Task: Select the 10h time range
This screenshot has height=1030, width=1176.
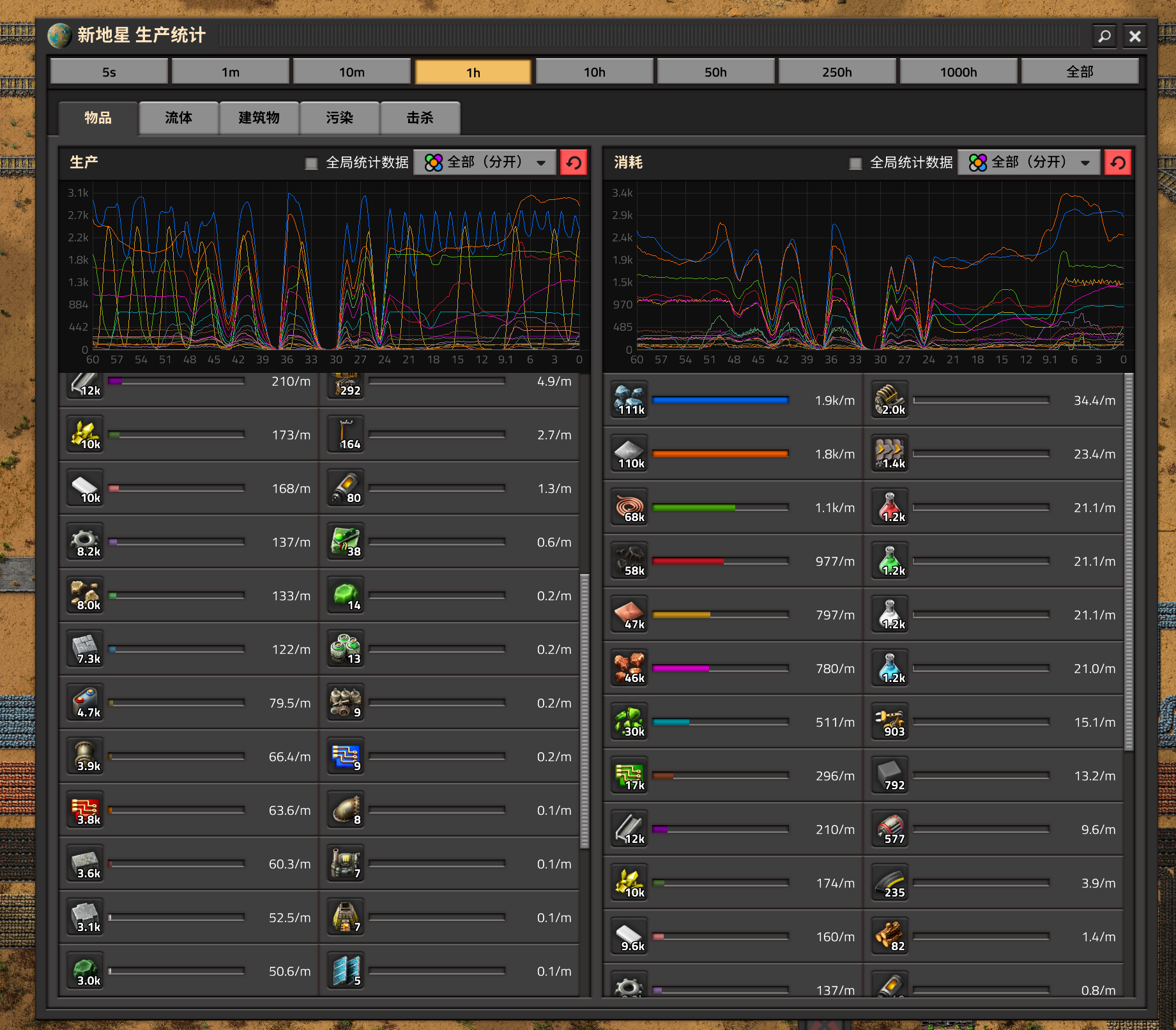Action: [x=594, y=72]
